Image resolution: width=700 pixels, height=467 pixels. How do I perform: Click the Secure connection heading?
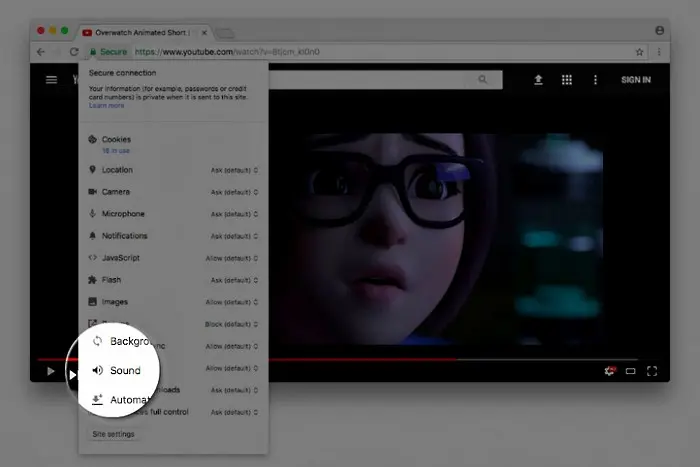[x=122, y=73]
